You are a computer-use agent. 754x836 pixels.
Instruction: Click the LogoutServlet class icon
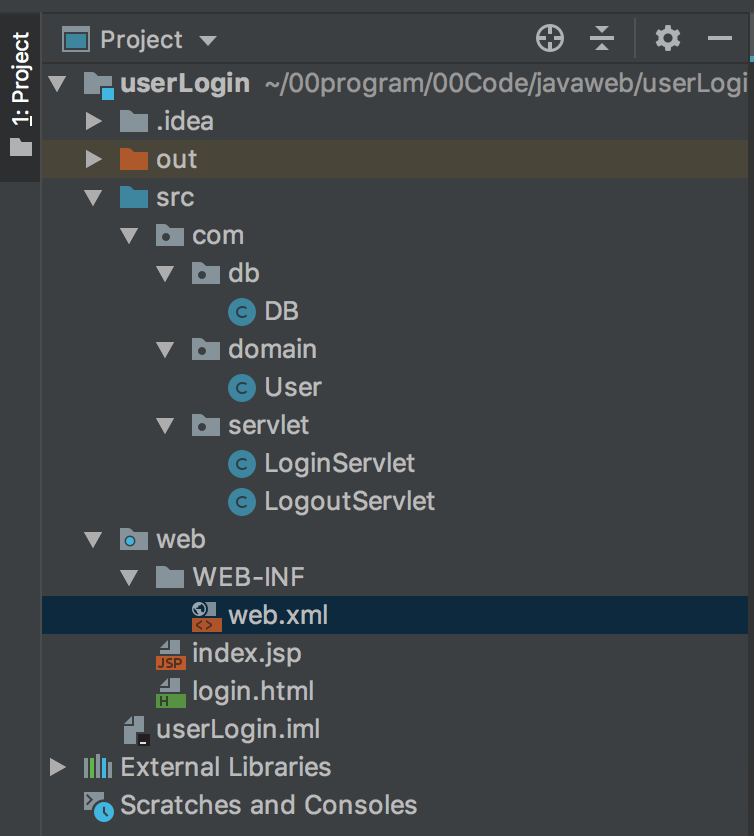point(242,502)
